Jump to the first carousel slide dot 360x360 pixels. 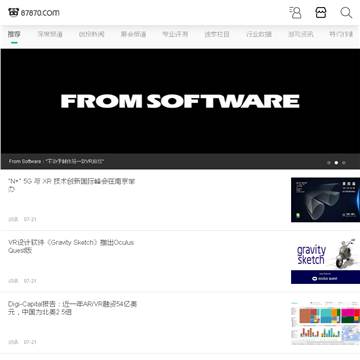pos(329,163)
